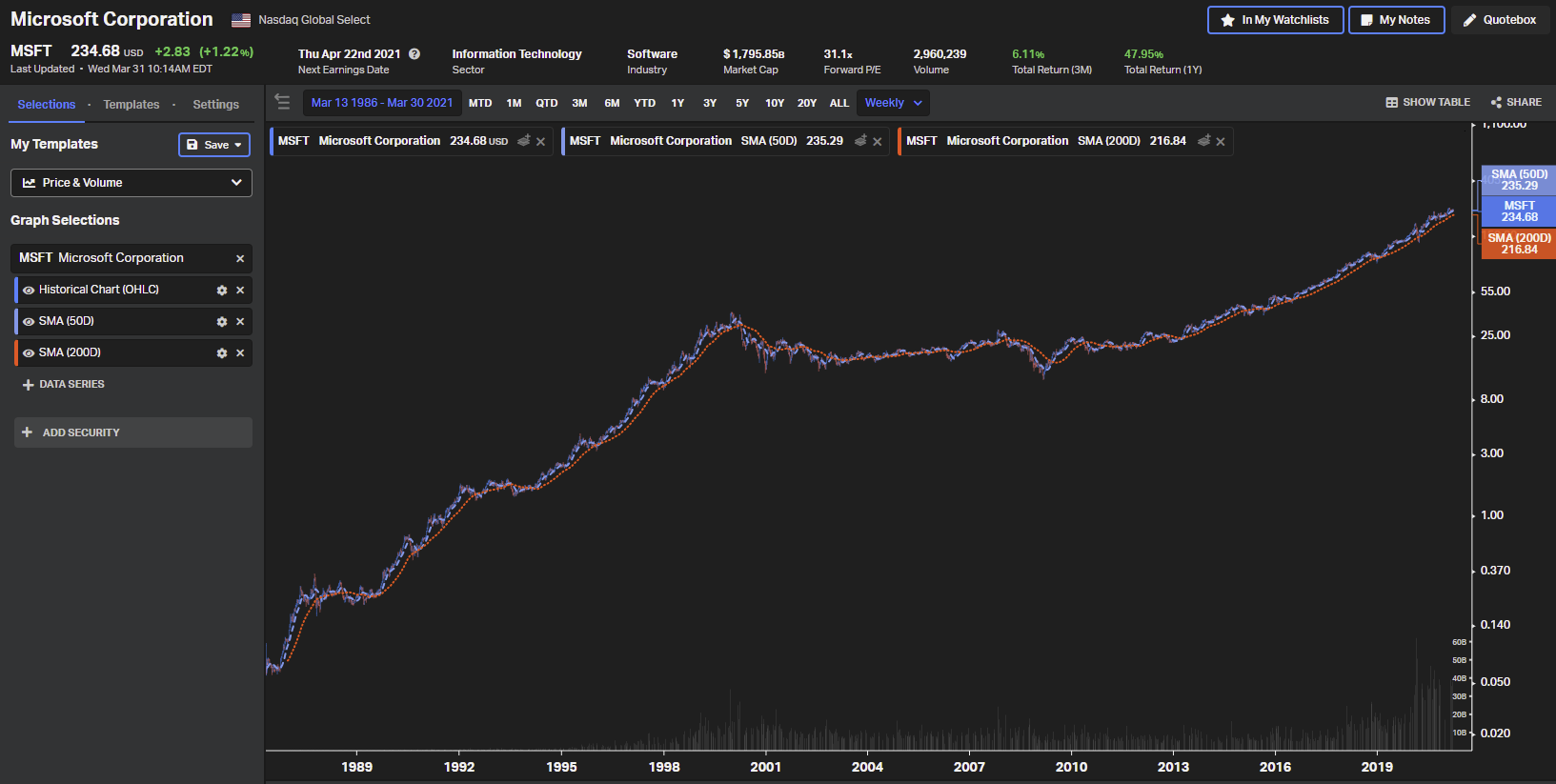Click the US flag exchange icon
Viewport: 1556px width, 784px height.
point(241,20)
